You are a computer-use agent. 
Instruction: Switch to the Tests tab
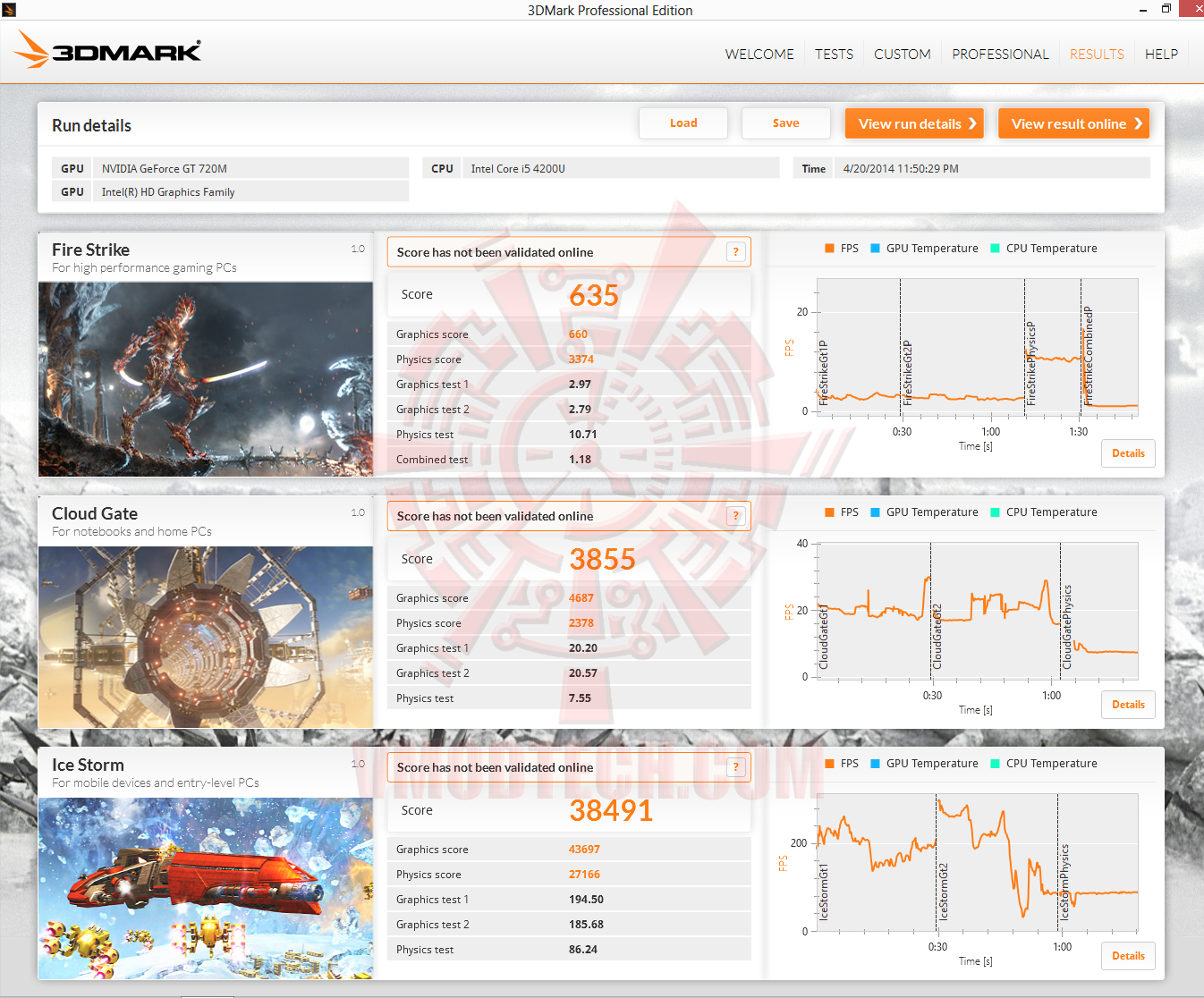coord(834,55)
